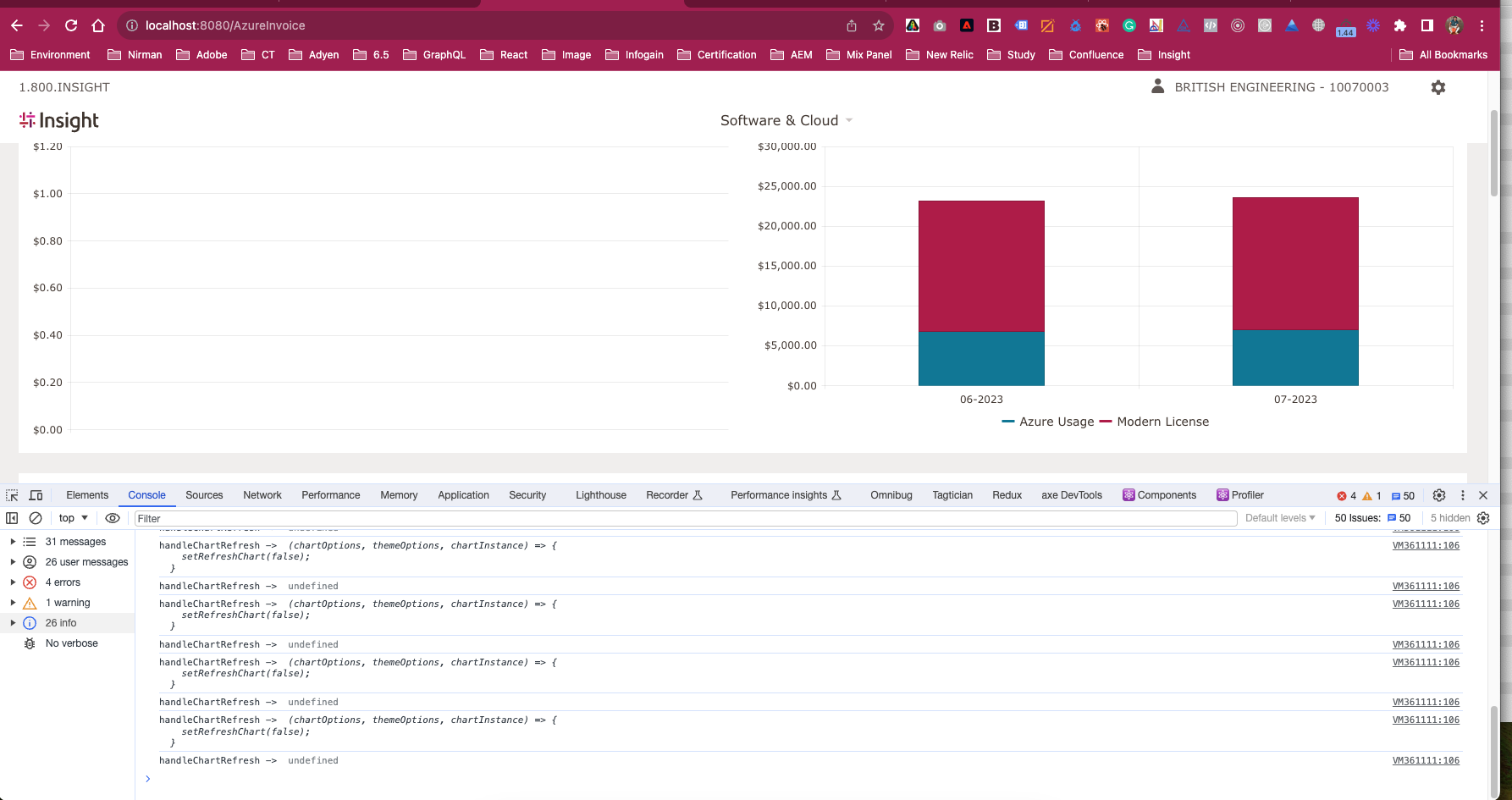This screenshot has width=1512, height=800.
Task: Expand the 1 warning group
Action: [13, 603]
